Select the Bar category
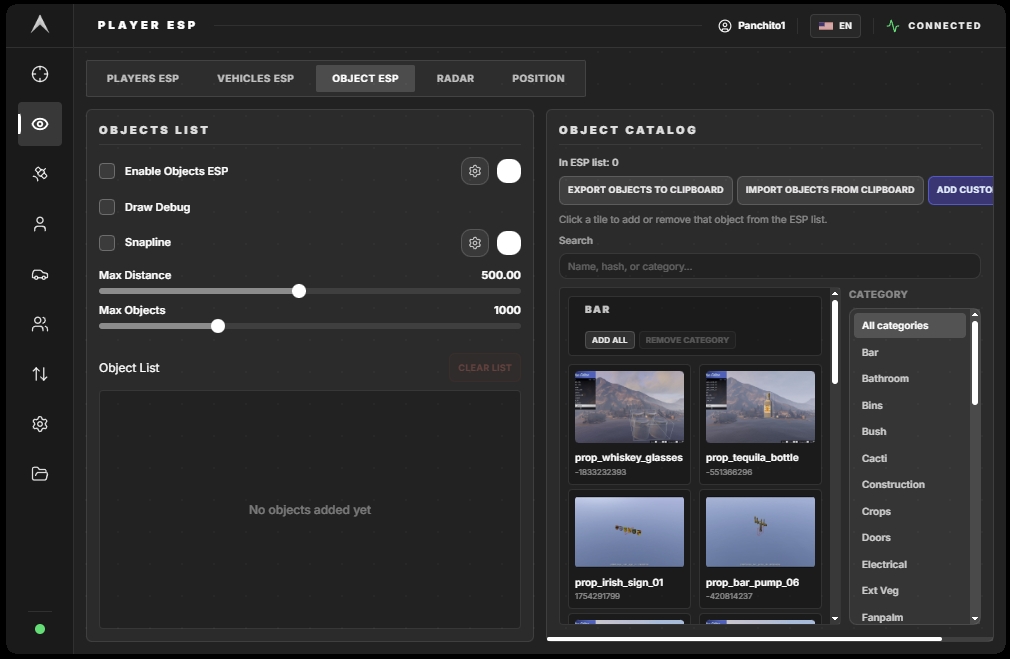The width and height of the screenshot is (1010, 659). coord(910,352)
